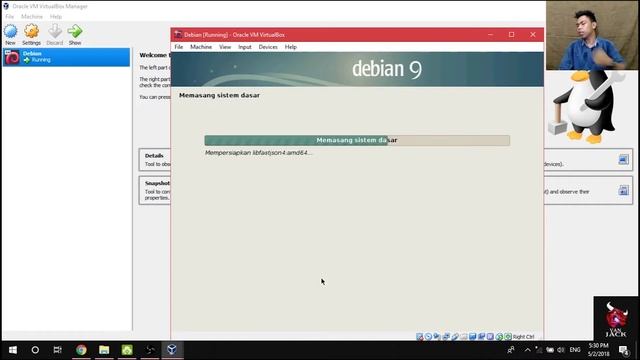Viewport: 640px width, 360px height.
Task: Open File menu in VirtualBox Manager window
Action: [x=9, y=17]
